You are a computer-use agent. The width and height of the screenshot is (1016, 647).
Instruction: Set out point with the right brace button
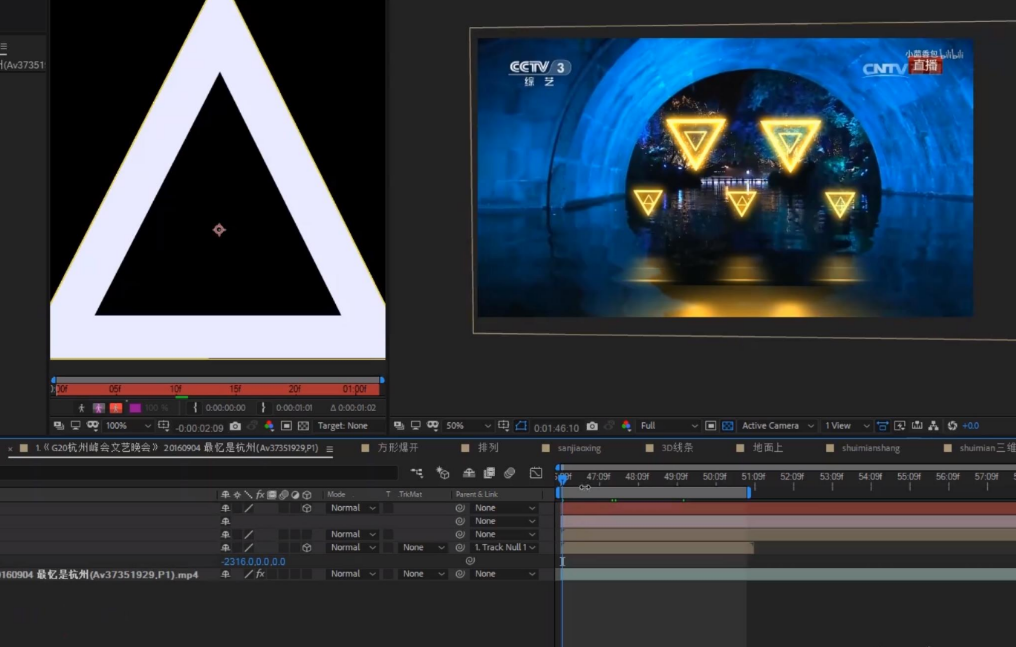tap(263, 408)
